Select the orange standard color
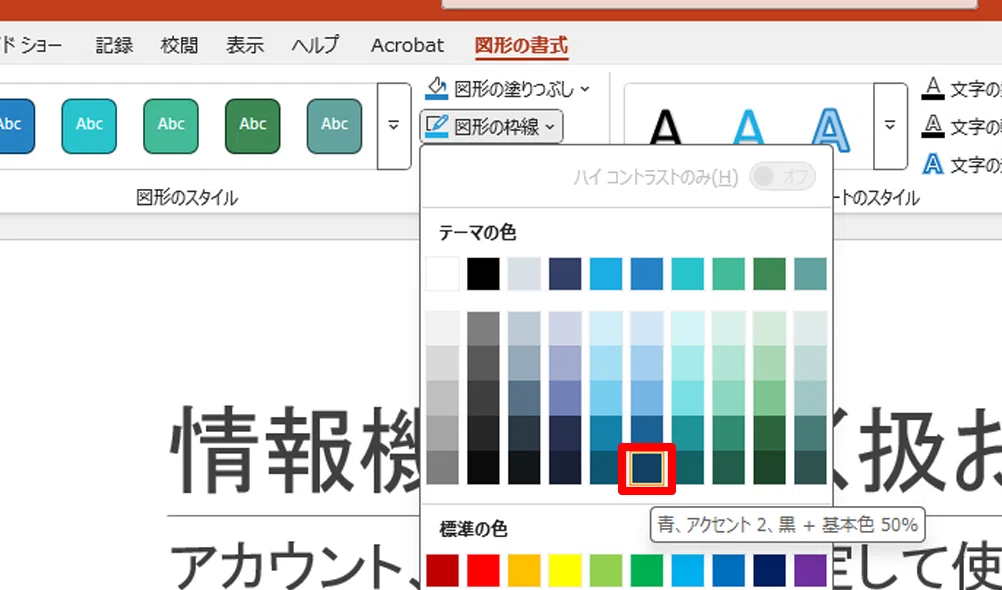Viewport: 1002px width, 590px height. pos(524,570)
